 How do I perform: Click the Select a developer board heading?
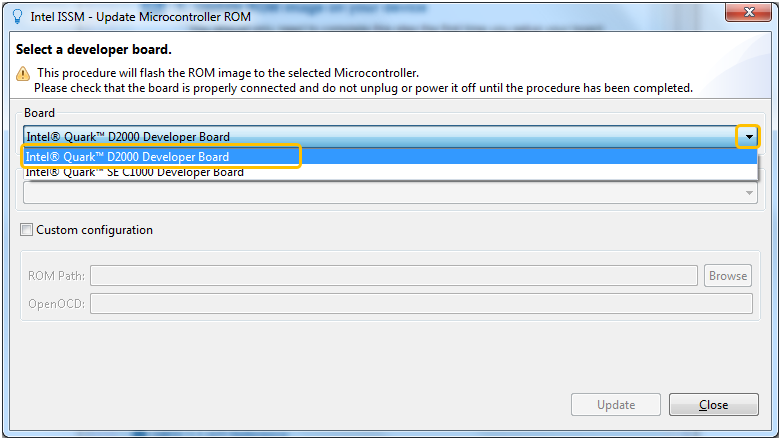pos(94,49)
